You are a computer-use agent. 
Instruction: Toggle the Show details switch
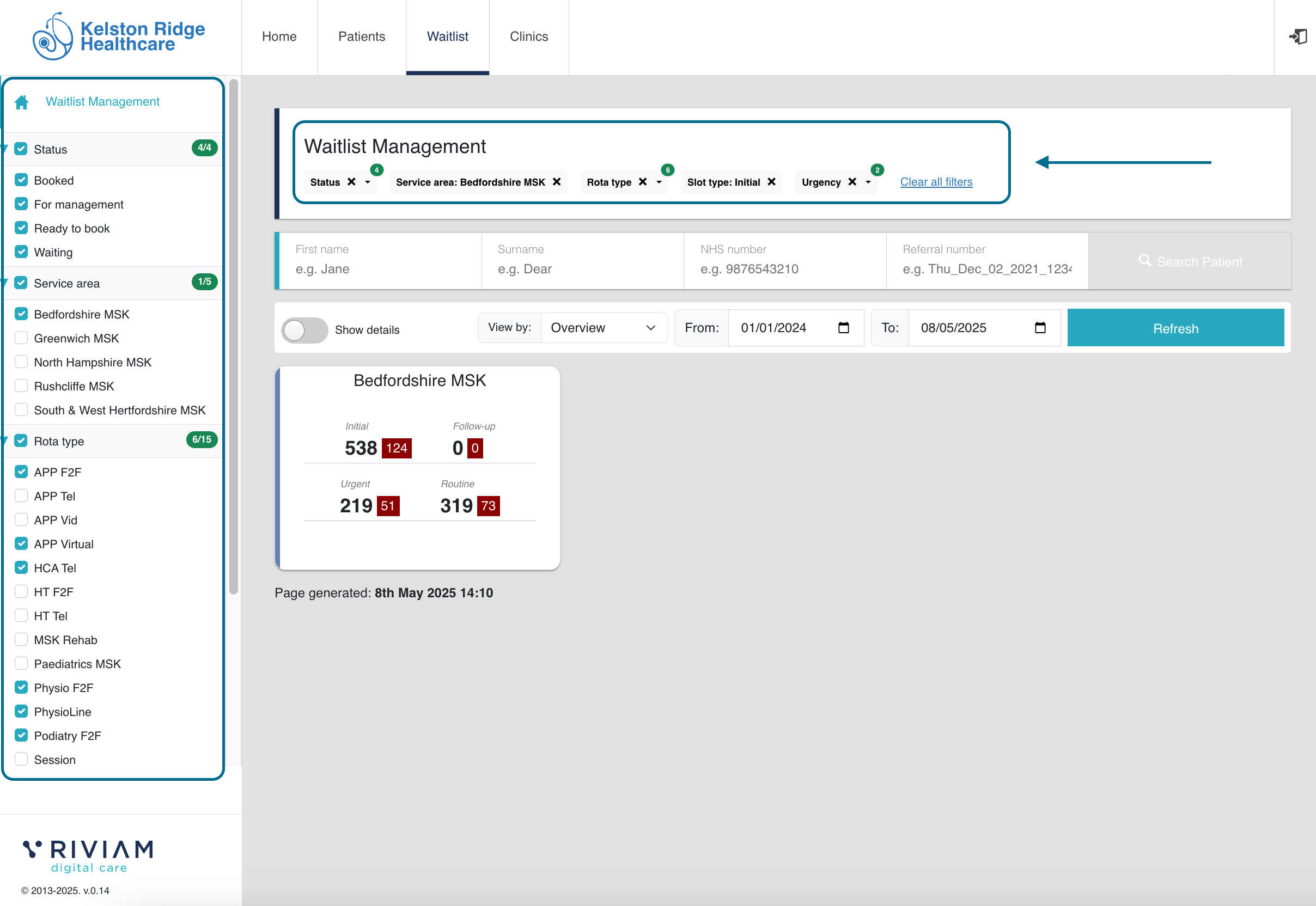(x=304, y=330)
